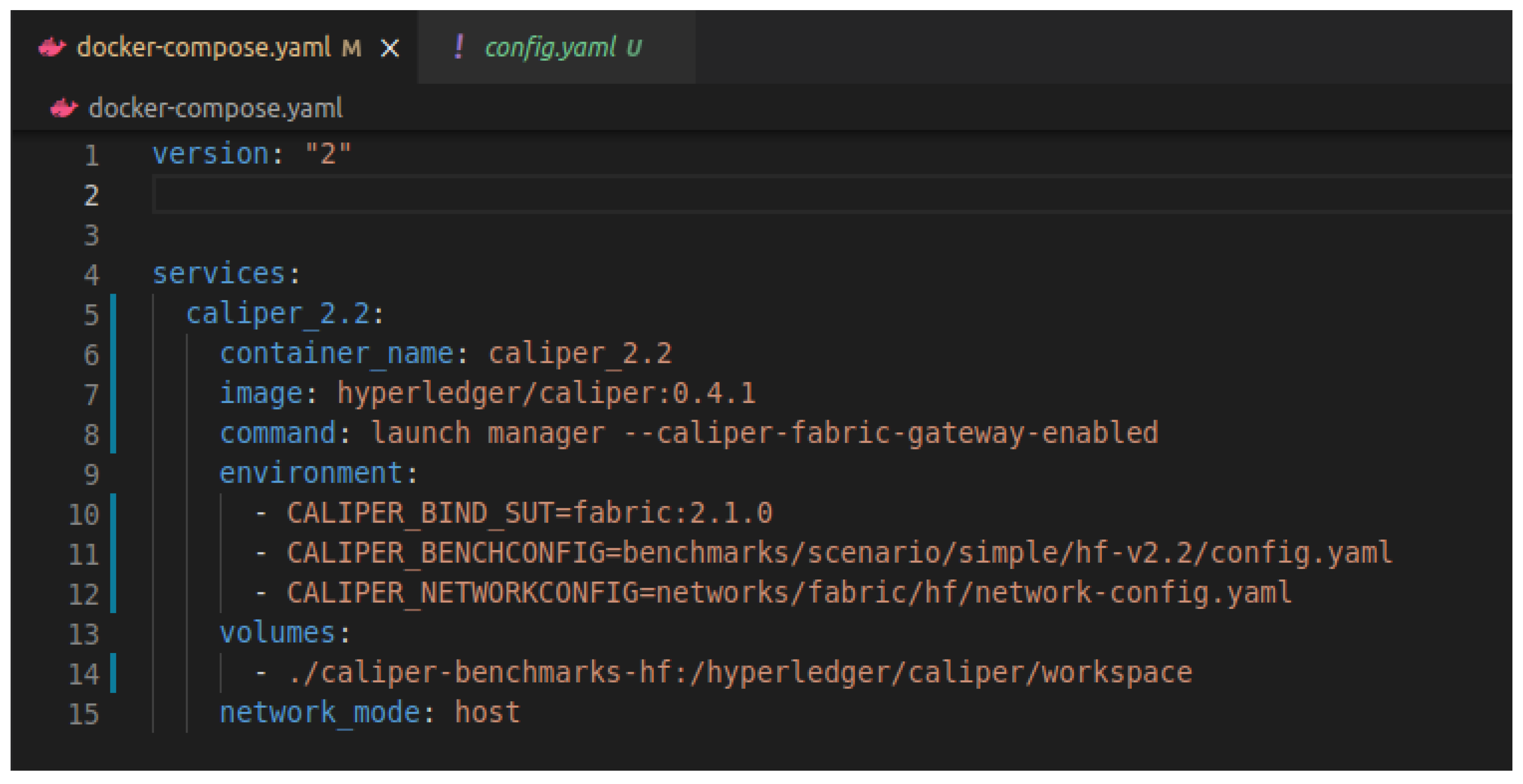Close the docker-compose.yaml tab
The image size is (1523, 784).
[x=390, y=48]
